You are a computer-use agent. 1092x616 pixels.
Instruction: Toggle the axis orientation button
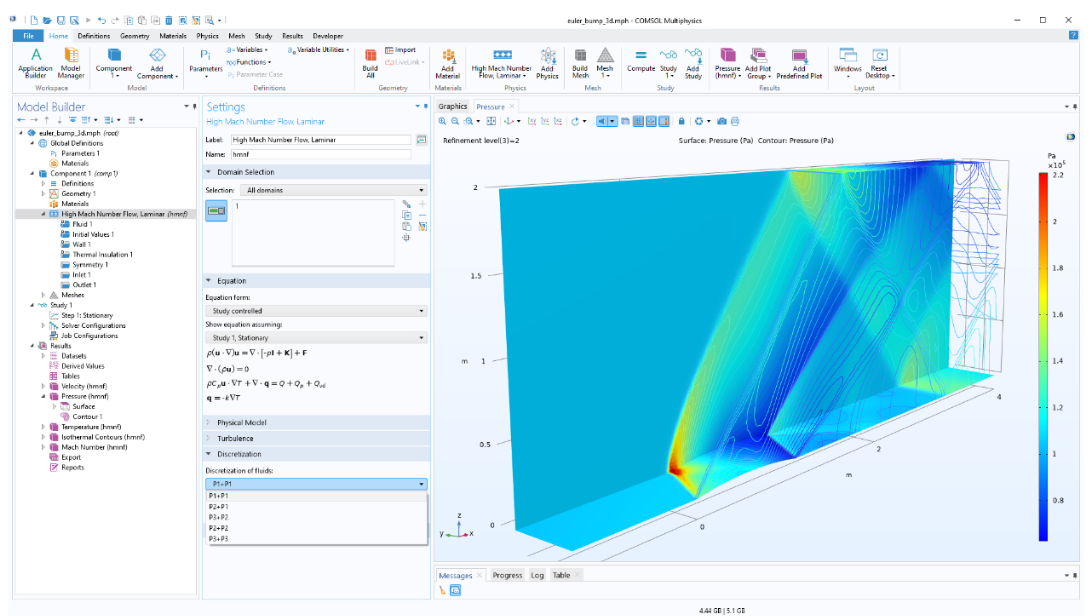tap(651, 121)
